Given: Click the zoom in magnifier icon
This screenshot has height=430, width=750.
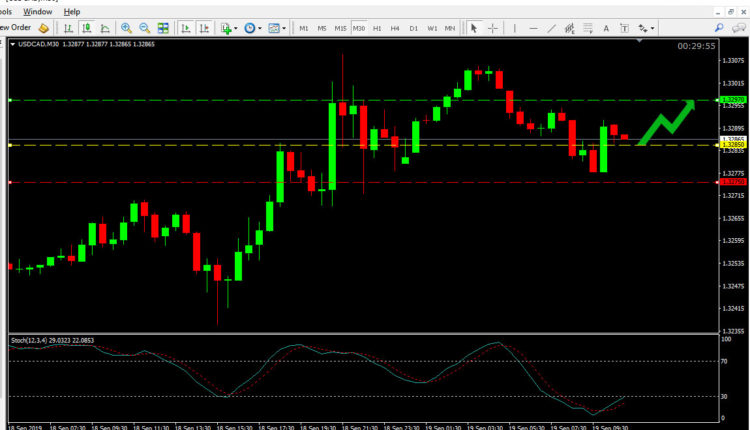Looking at the screenshot, I should (127, 28).
